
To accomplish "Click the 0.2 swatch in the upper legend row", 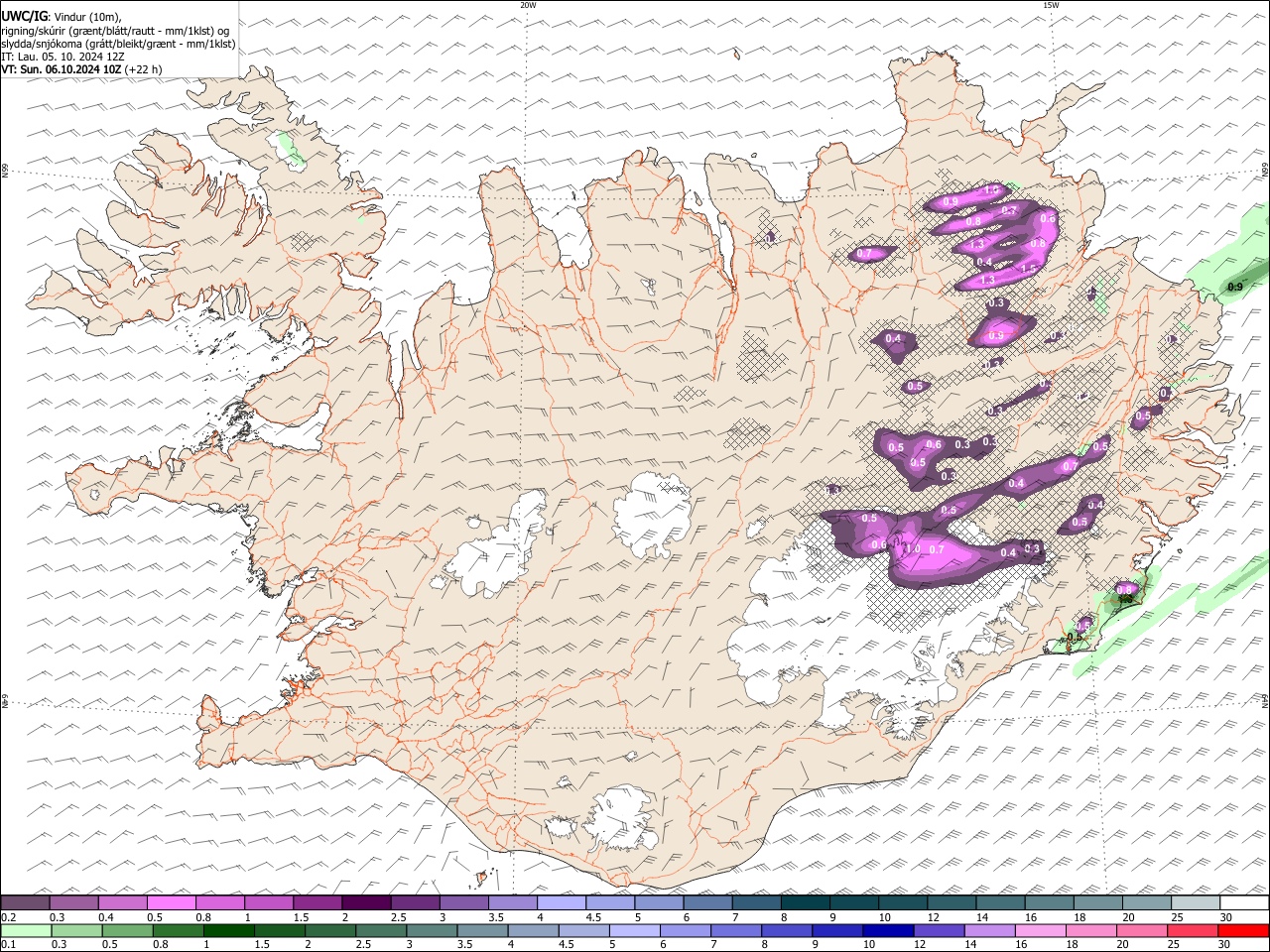I will tap(25, 902).
